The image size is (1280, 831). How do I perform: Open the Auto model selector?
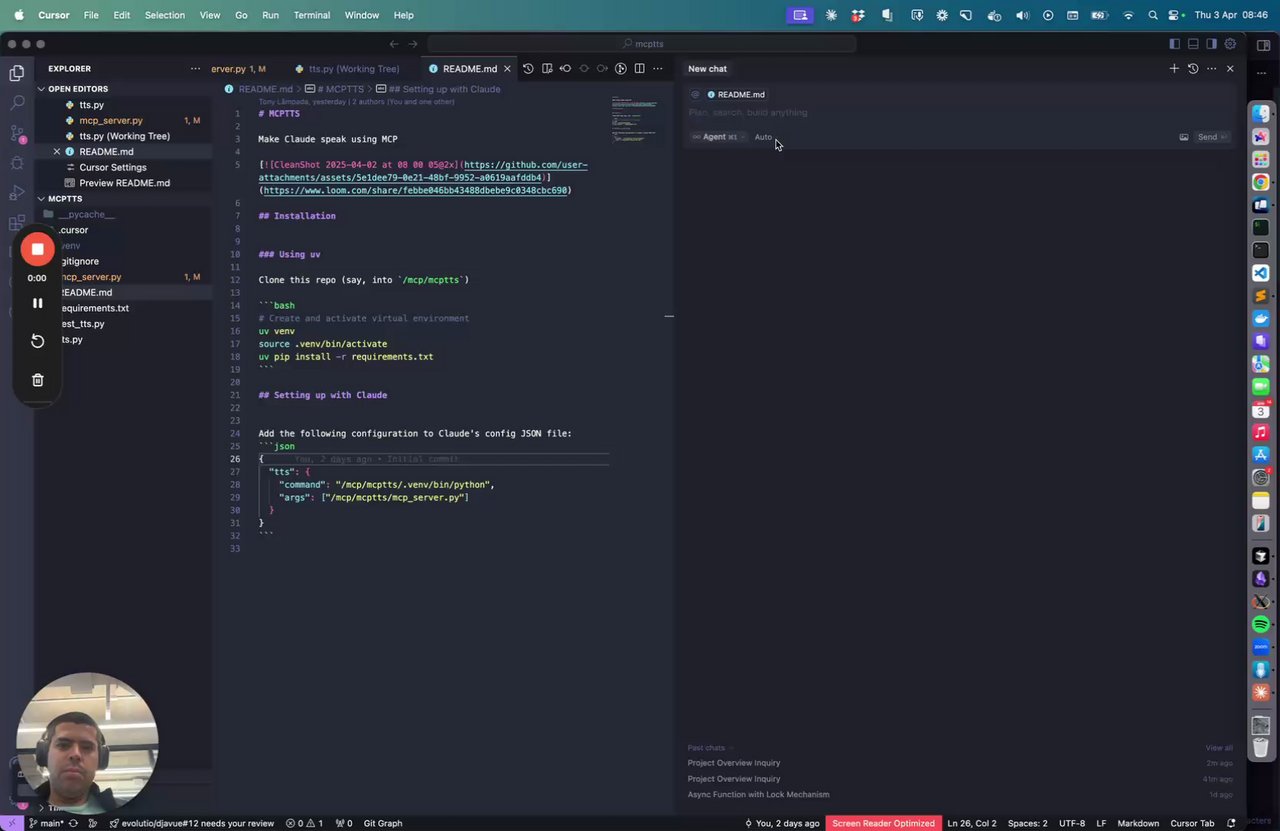(x=764, y=137)
